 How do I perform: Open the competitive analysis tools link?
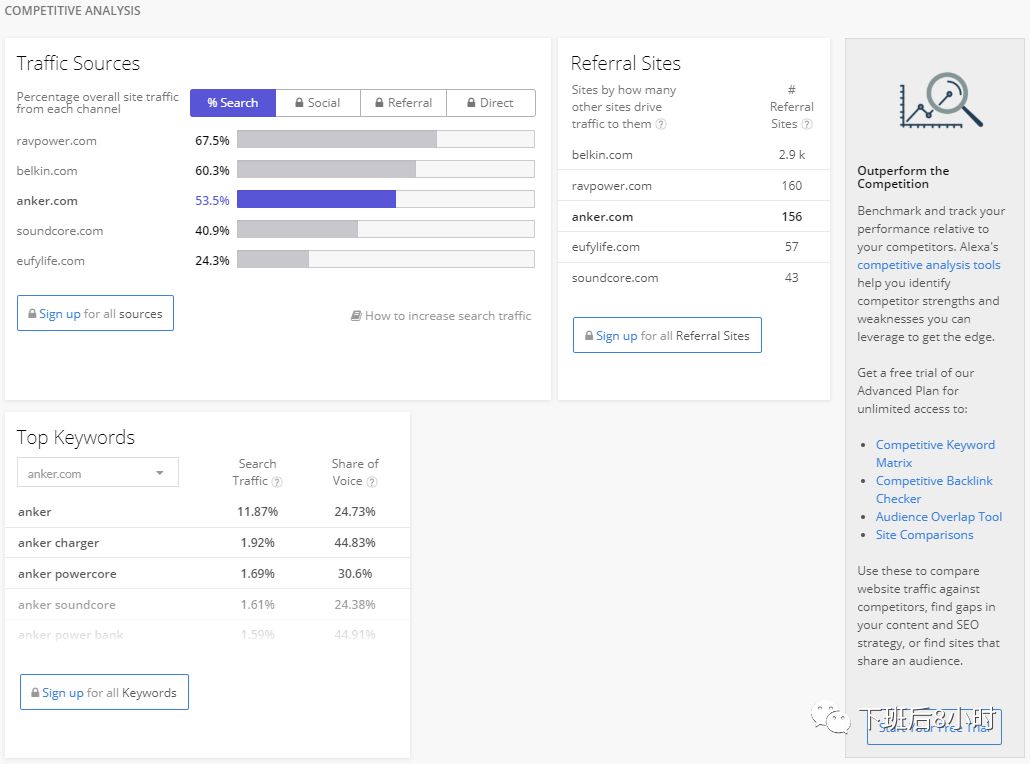[928, 265]
